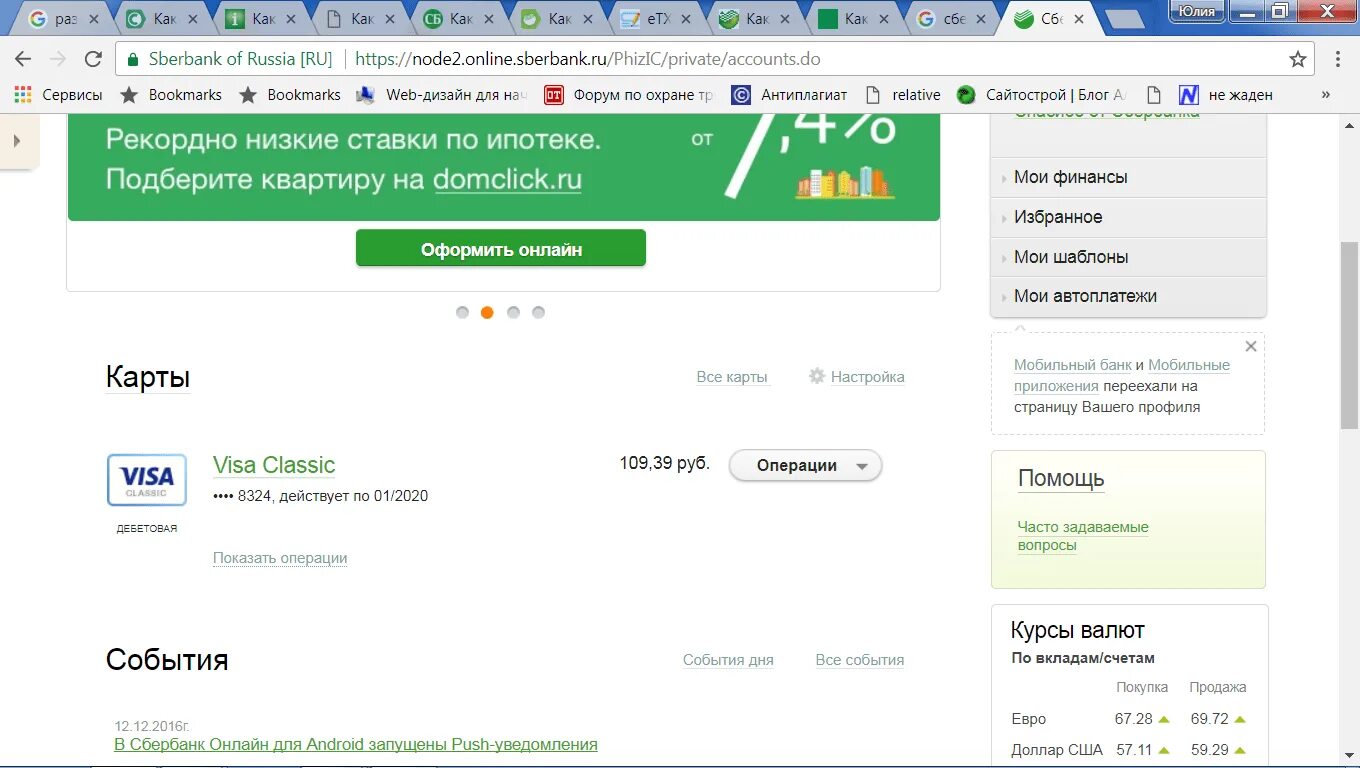Click the Доллар США sale rate 59.29

click(x=1209, y=749)
